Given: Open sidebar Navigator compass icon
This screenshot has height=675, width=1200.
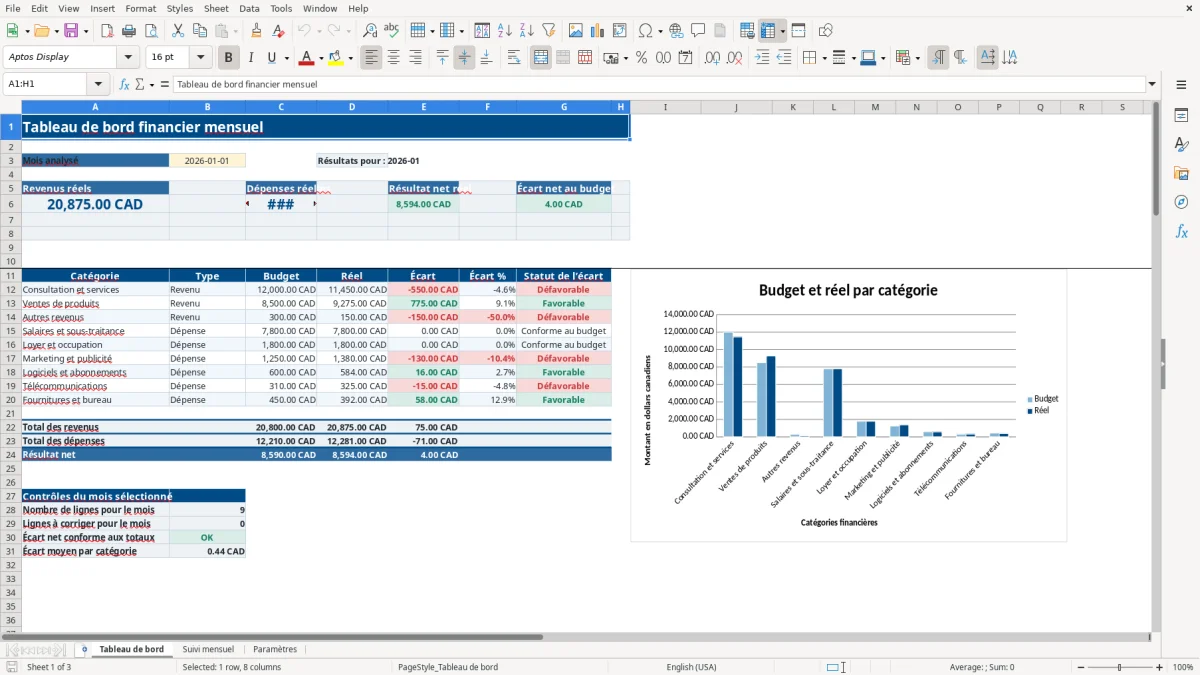Looking at the screenshot, I should [1181, 202].
